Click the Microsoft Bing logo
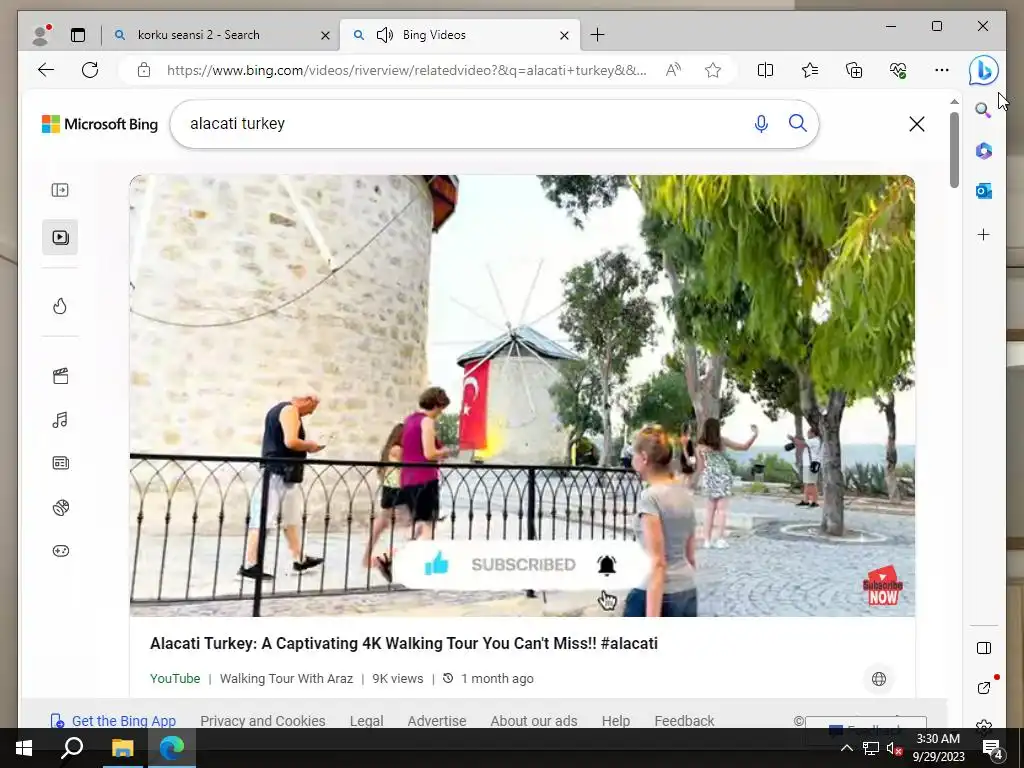Image resolution: width=1024 pixels, height=768 pixels. (x=100, y=123)
